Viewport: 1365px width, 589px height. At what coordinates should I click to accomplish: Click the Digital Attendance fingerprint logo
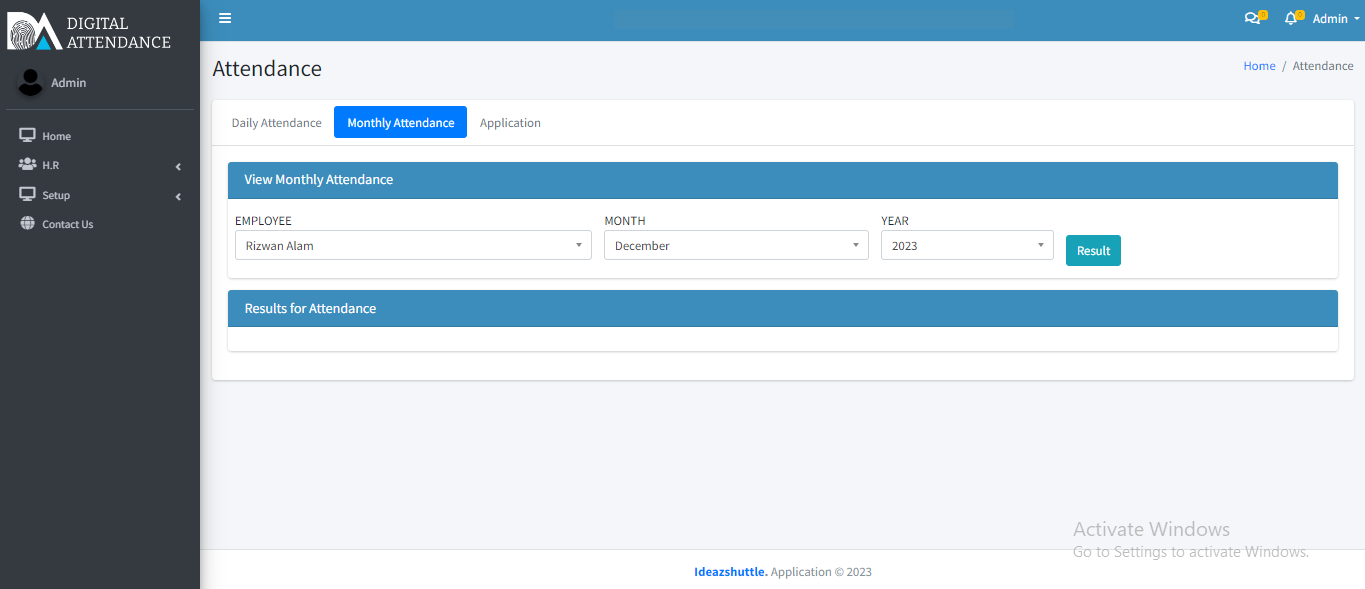35,31
